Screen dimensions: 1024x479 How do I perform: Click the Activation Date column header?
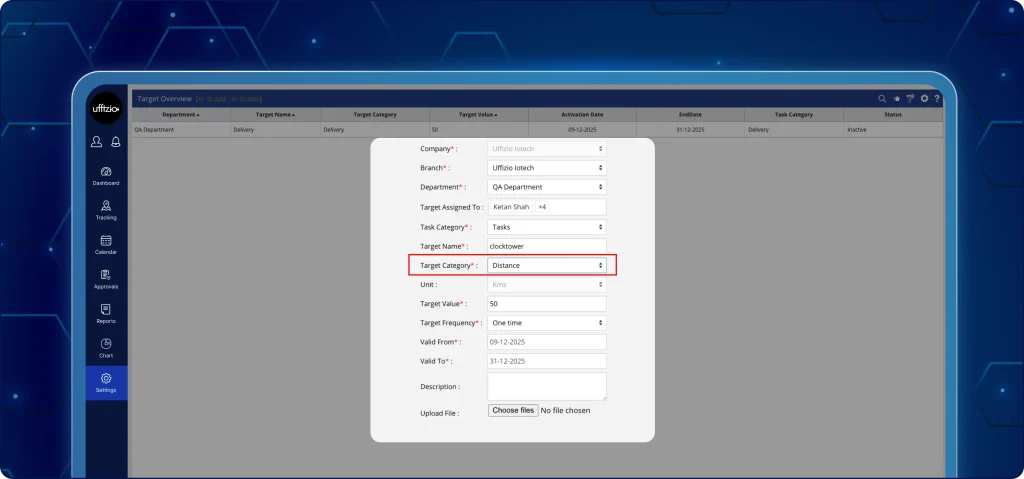point(582,114)
